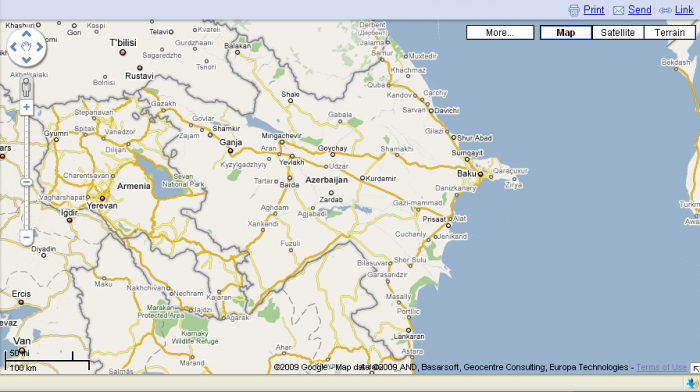700x392 pixels.
Task: Switch to the Terrain map view
Action: [670, 33]
